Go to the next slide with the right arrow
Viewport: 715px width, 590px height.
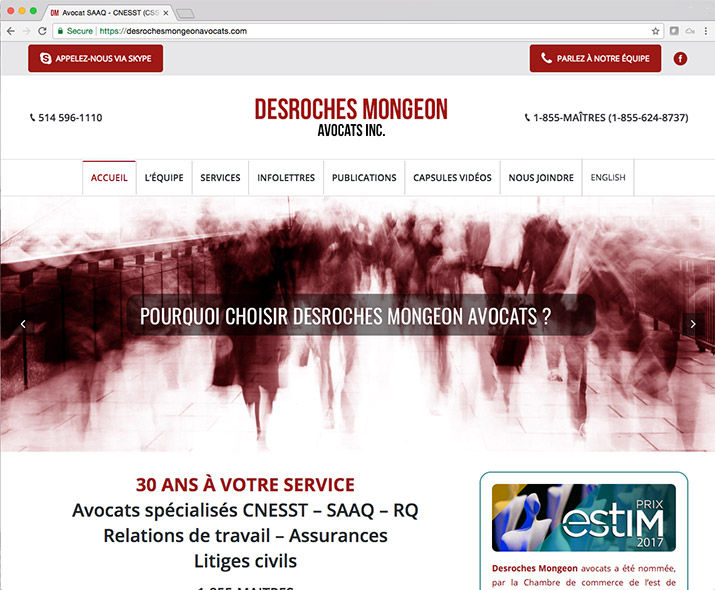coord(693,324)
